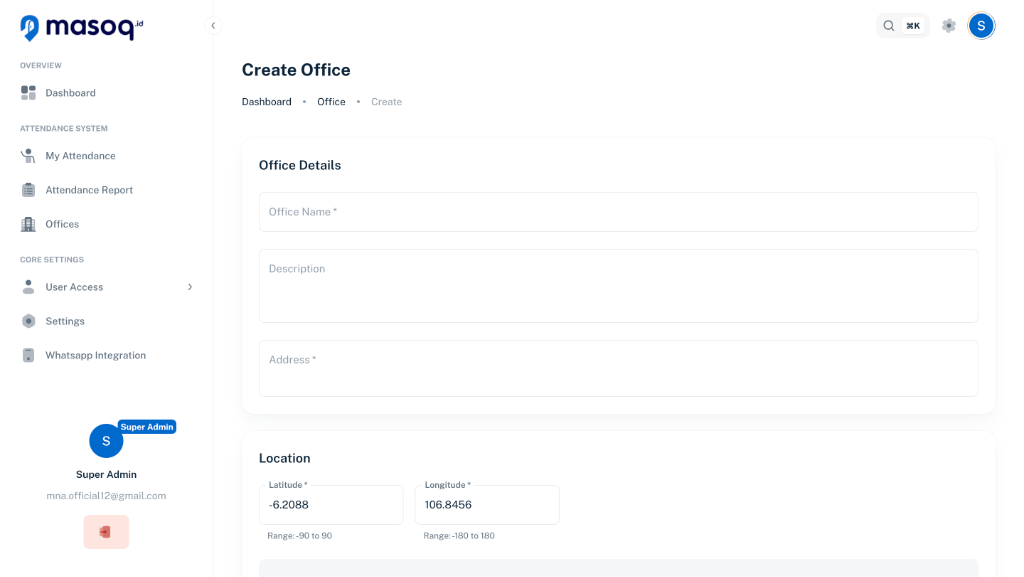The width and height of the screenshot is (1024, 577).
Task: Open the Attendance Report section
Action: 88,189
